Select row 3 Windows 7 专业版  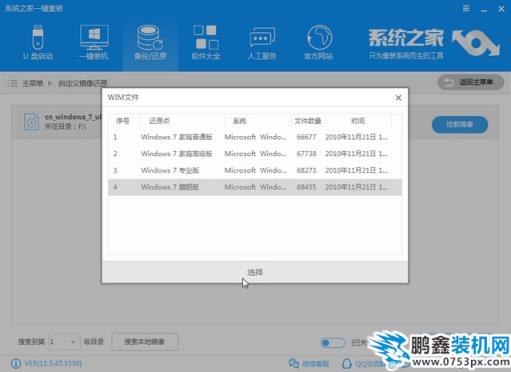(x=255, y=170)
